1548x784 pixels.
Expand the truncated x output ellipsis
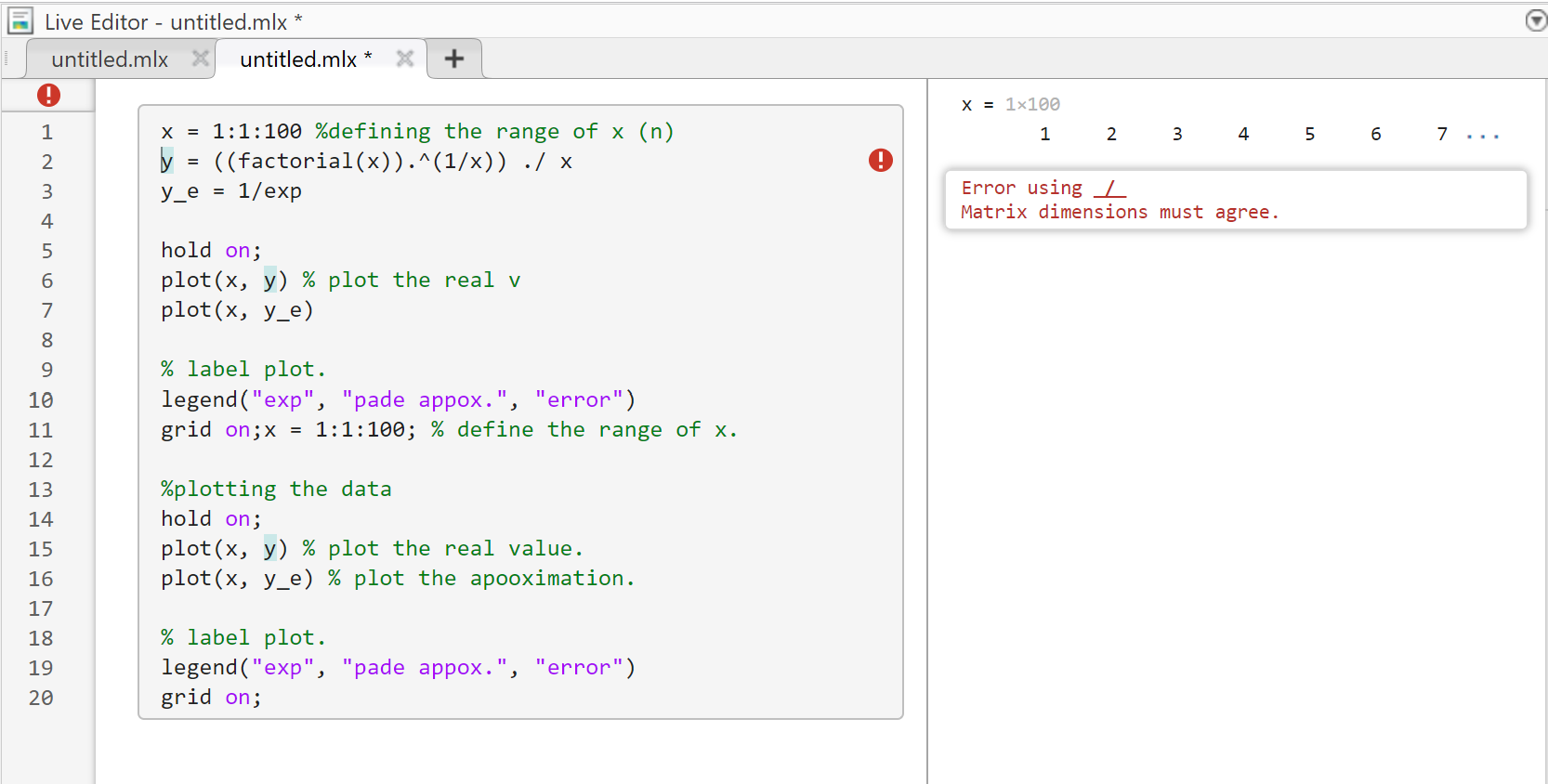click(1483, 136)
